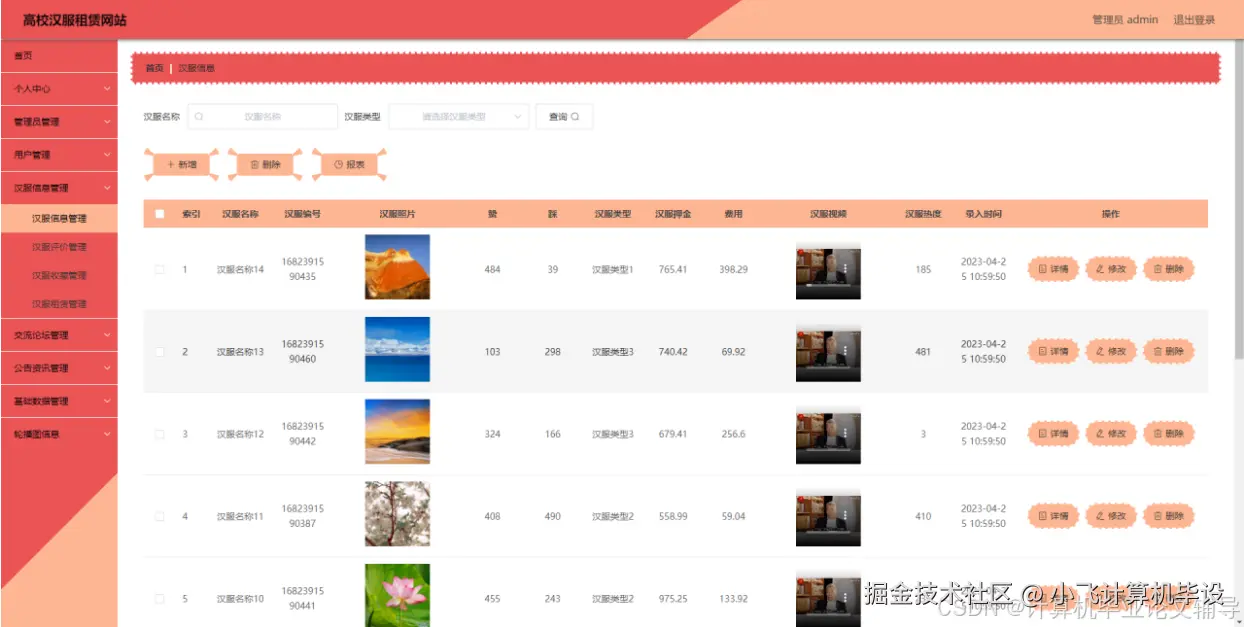Select the highlighted 汉服信息管理 submenu item

[59, 218]
